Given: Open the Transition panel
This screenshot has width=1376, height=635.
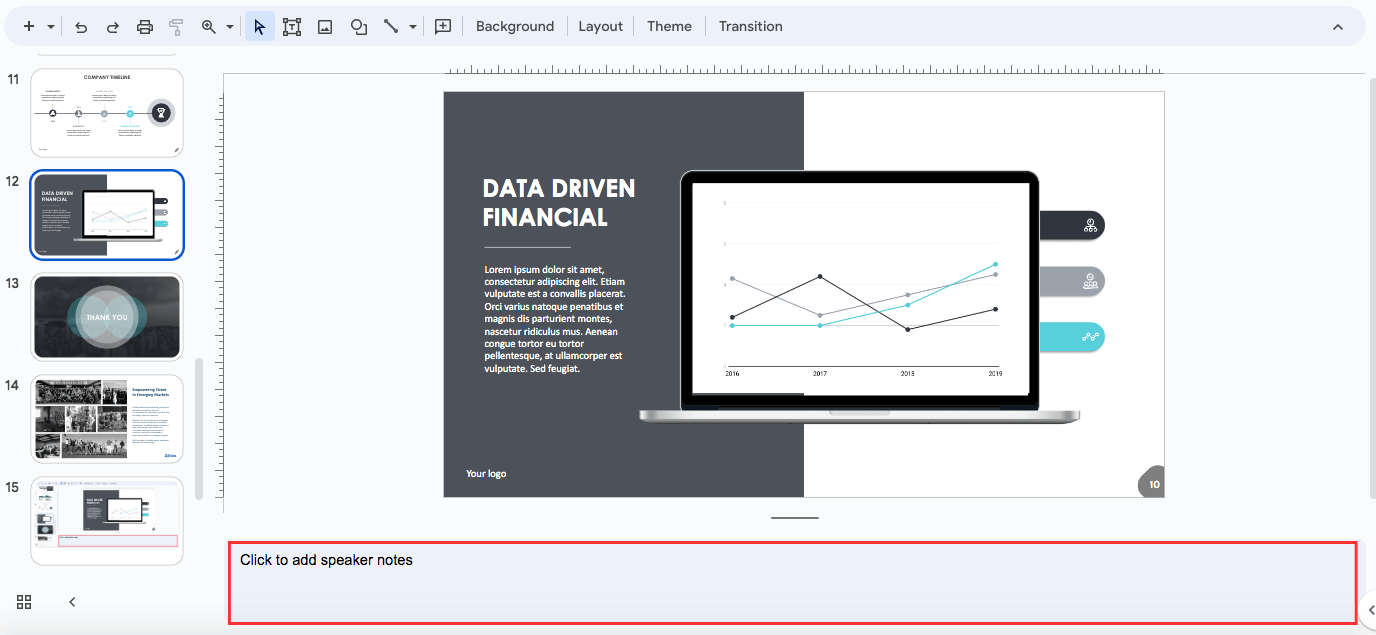Looking at the screenshot, I should pos(750,26).
